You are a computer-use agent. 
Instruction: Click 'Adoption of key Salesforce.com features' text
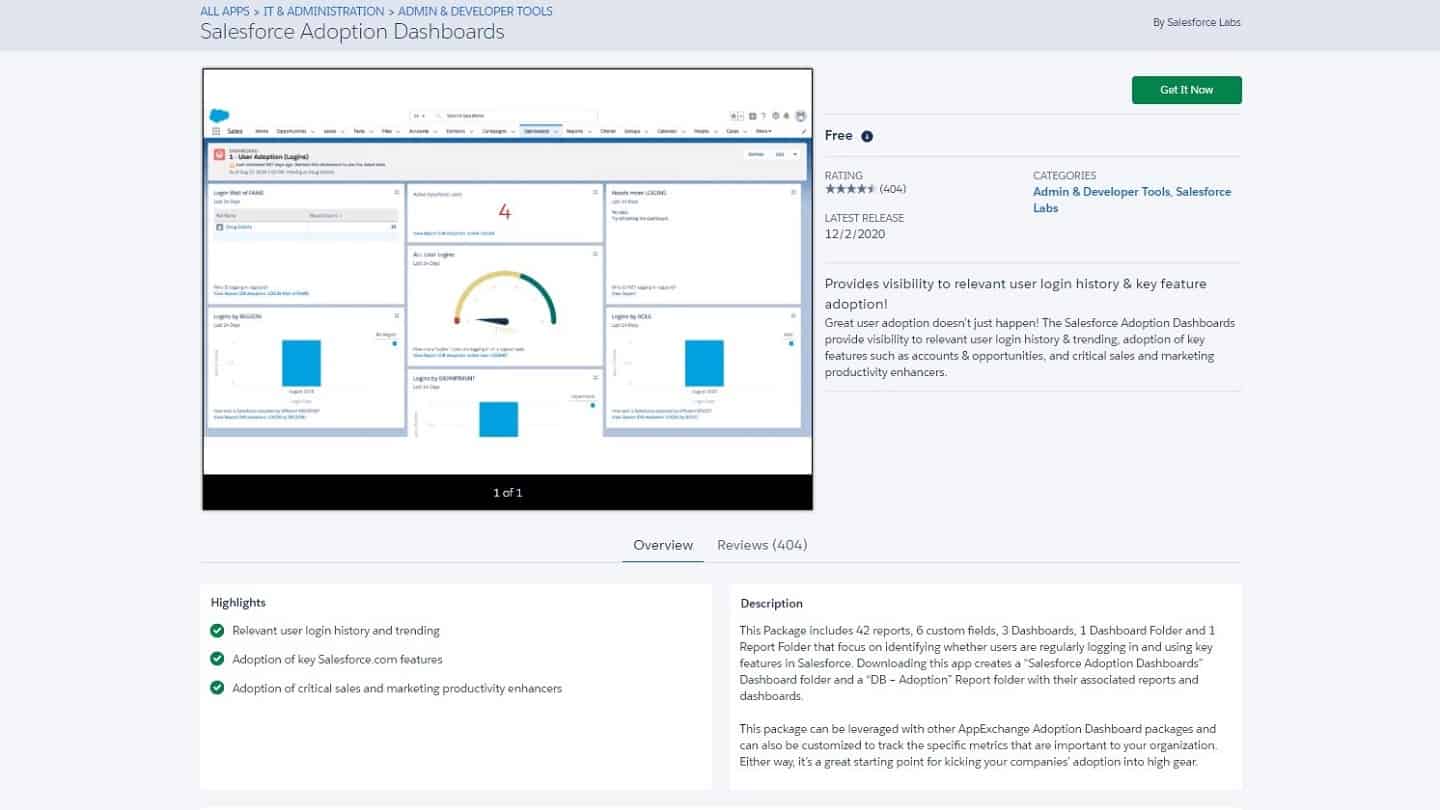337,660
